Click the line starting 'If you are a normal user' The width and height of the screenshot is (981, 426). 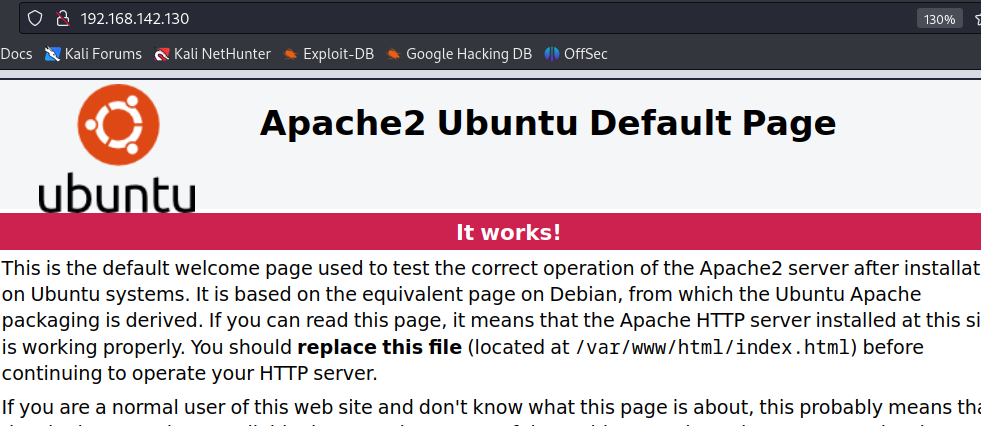coord(491,408)
